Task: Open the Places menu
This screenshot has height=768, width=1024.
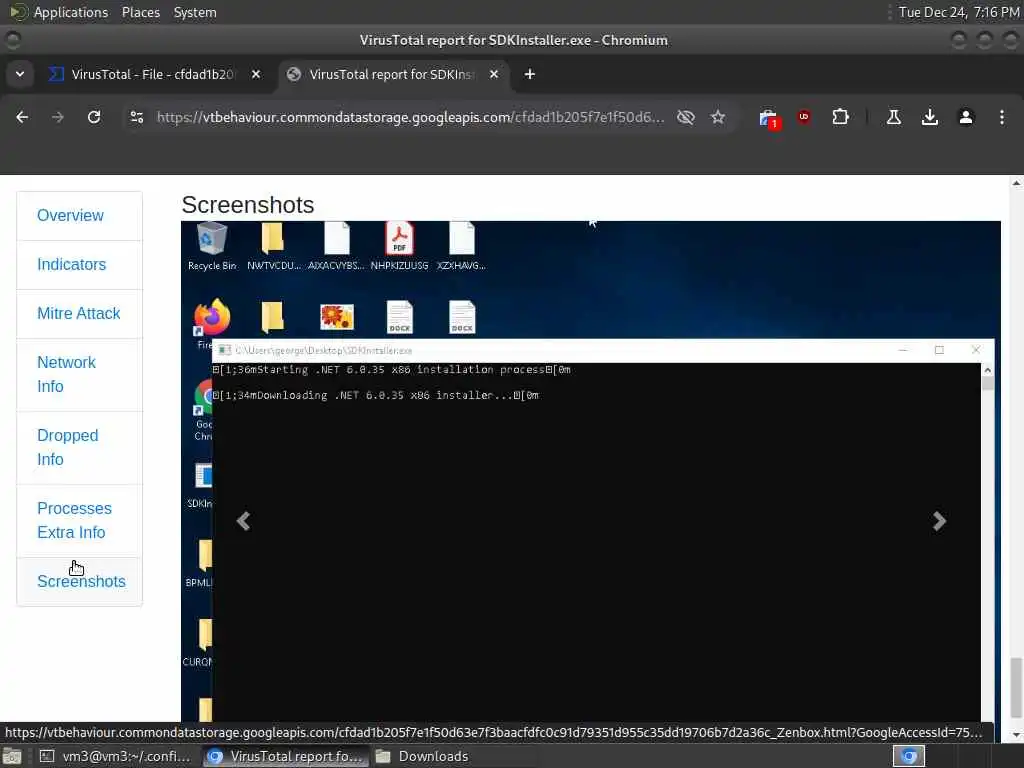Action: [140, 12]
